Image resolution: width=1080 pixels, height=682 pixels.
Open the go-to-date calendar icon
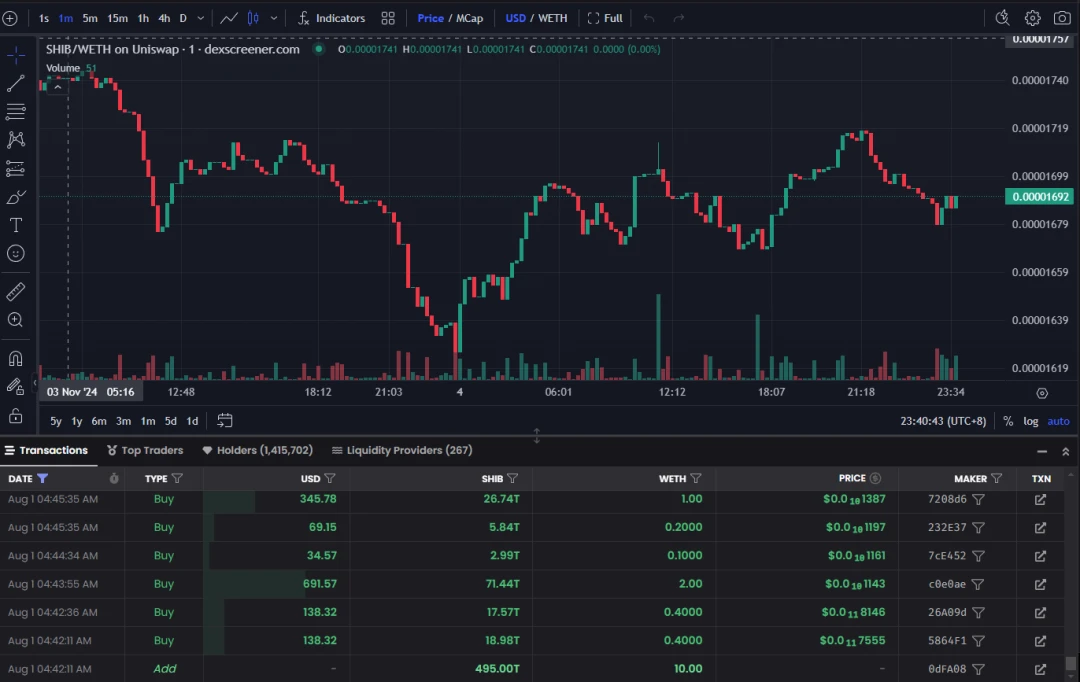225,421
